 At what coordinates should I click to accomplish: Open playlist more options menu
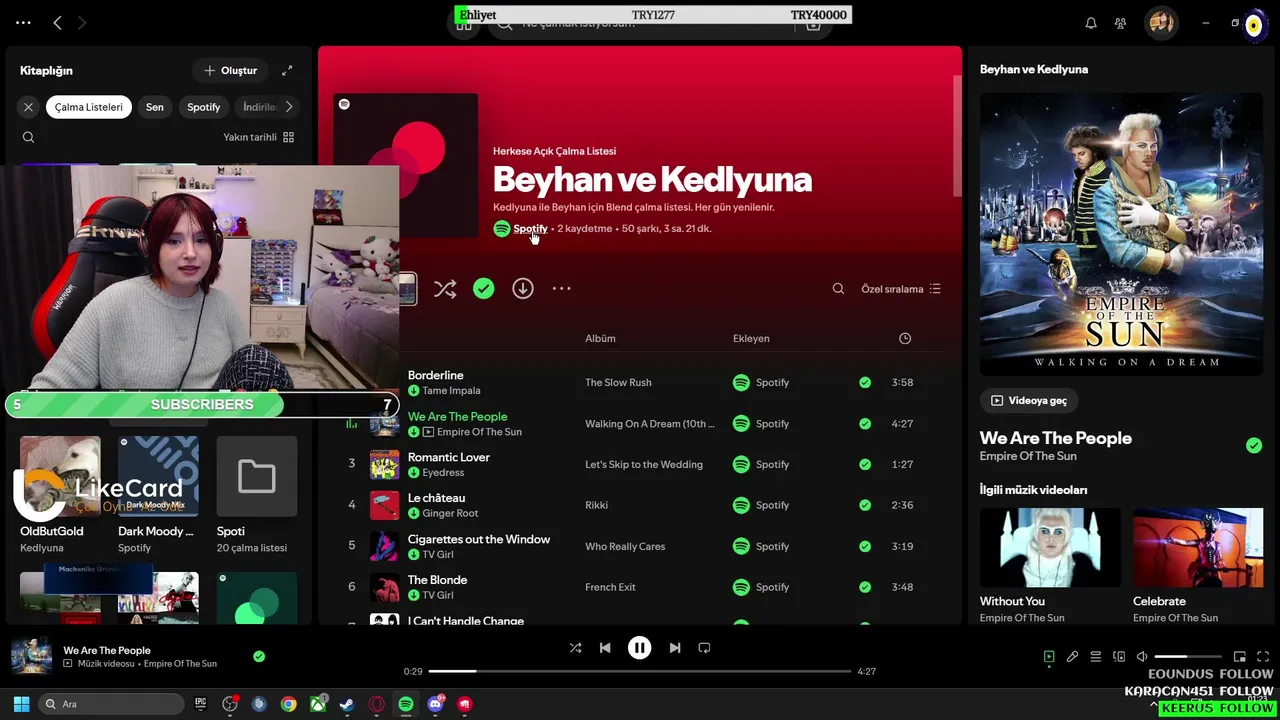click(561, 288)
